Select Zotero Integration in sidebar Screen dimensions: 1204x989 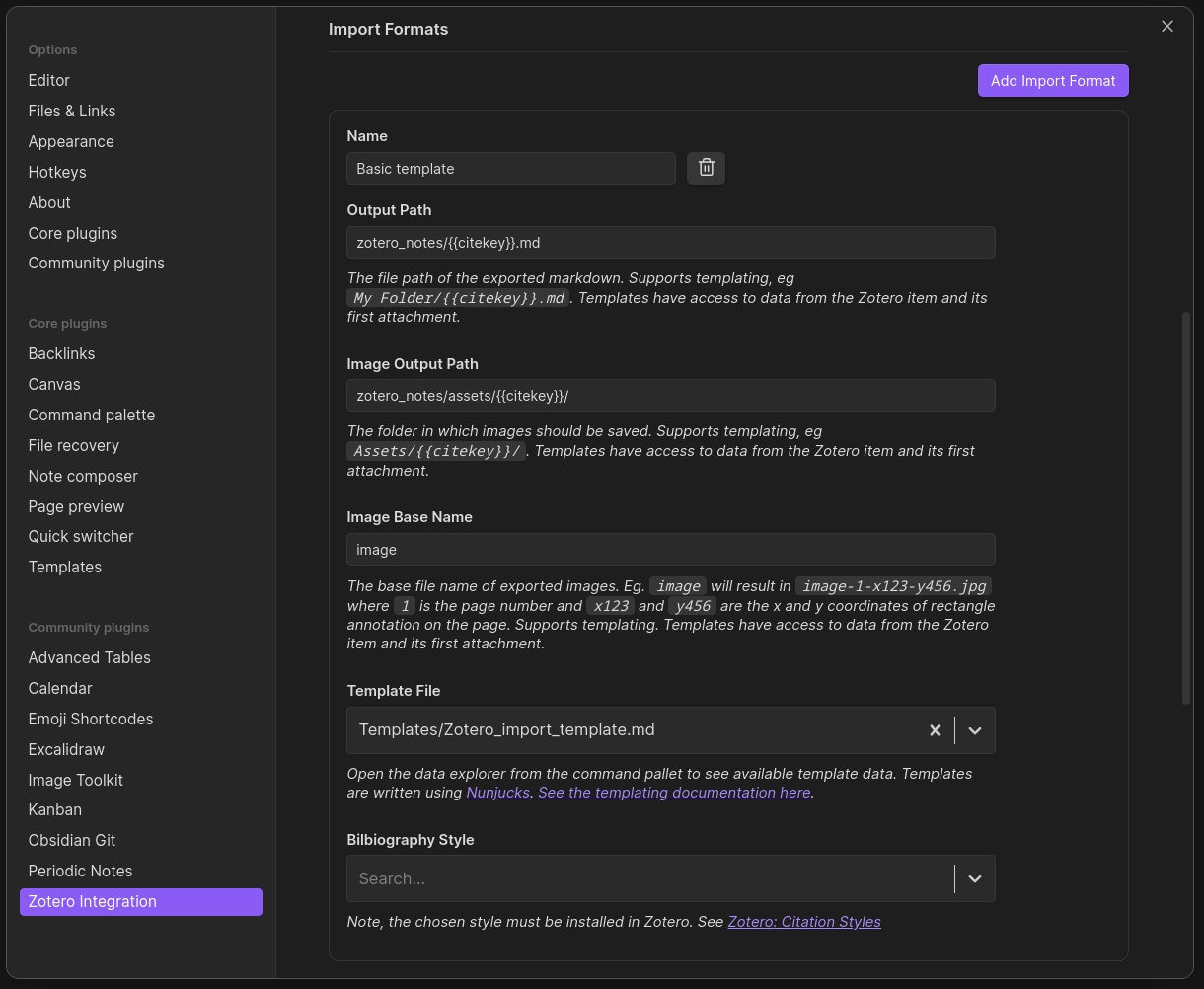(141, 901)
